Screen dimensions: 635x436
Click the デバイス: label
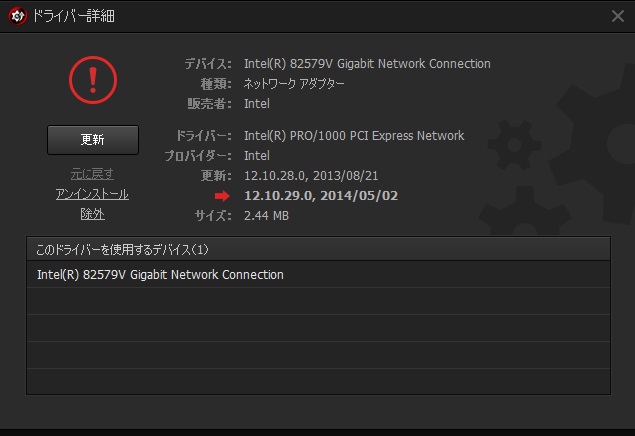pyautogui.click(x=208, y=64)
